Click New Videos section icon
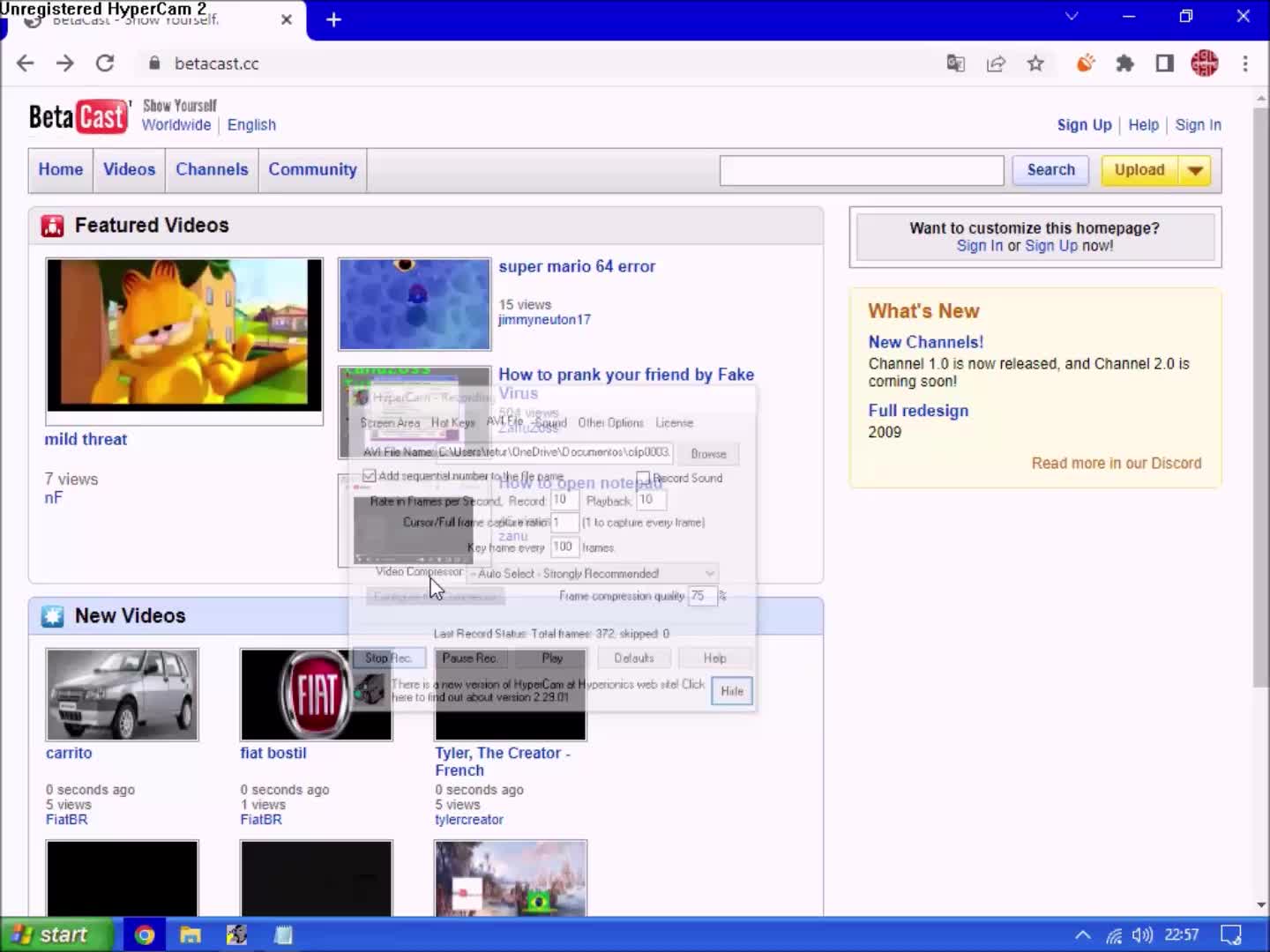This screenshot has width=1270, height=952. coord(53,616)
